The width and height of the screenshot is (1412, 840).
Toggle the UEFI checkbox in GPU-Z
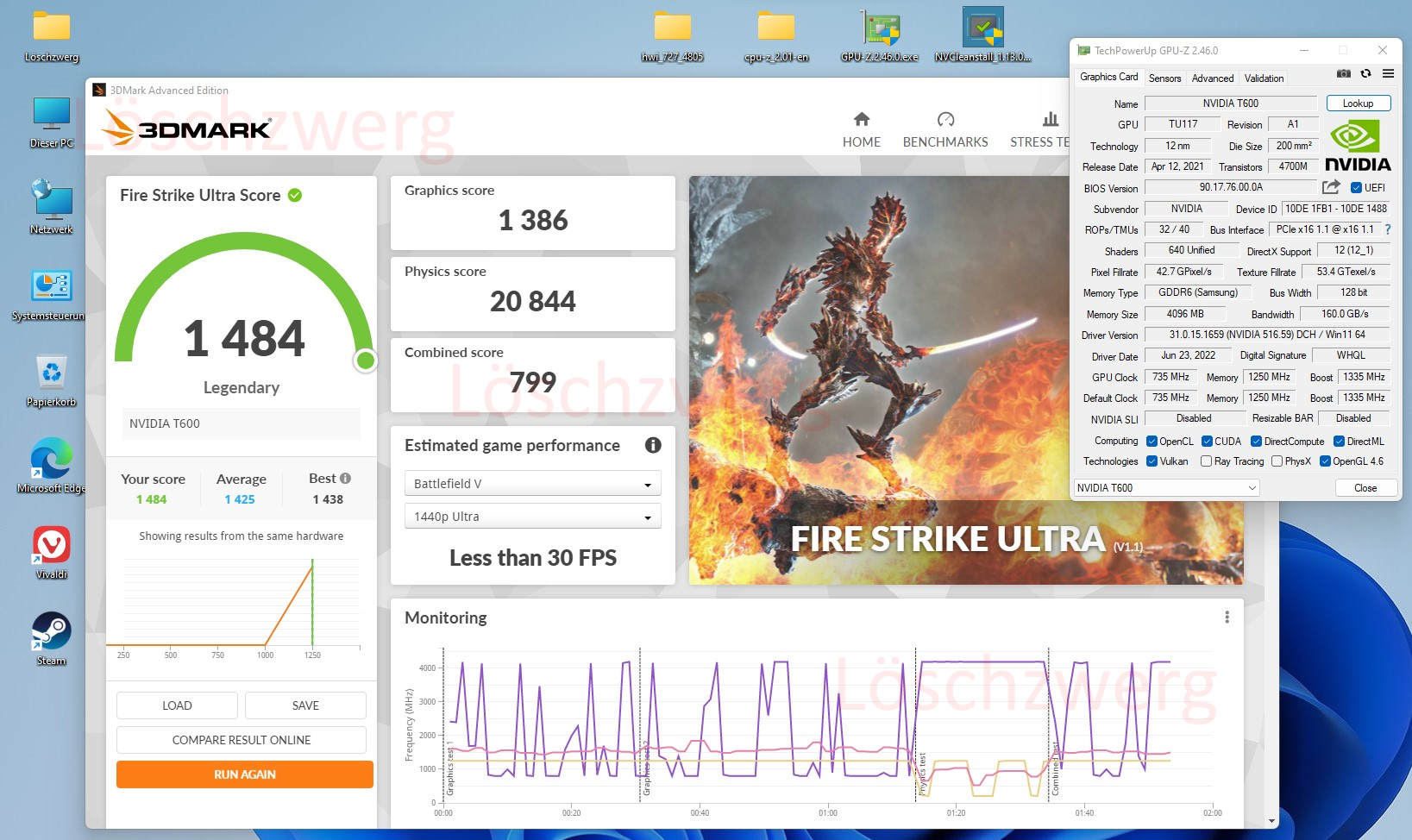coord(1356,187)
